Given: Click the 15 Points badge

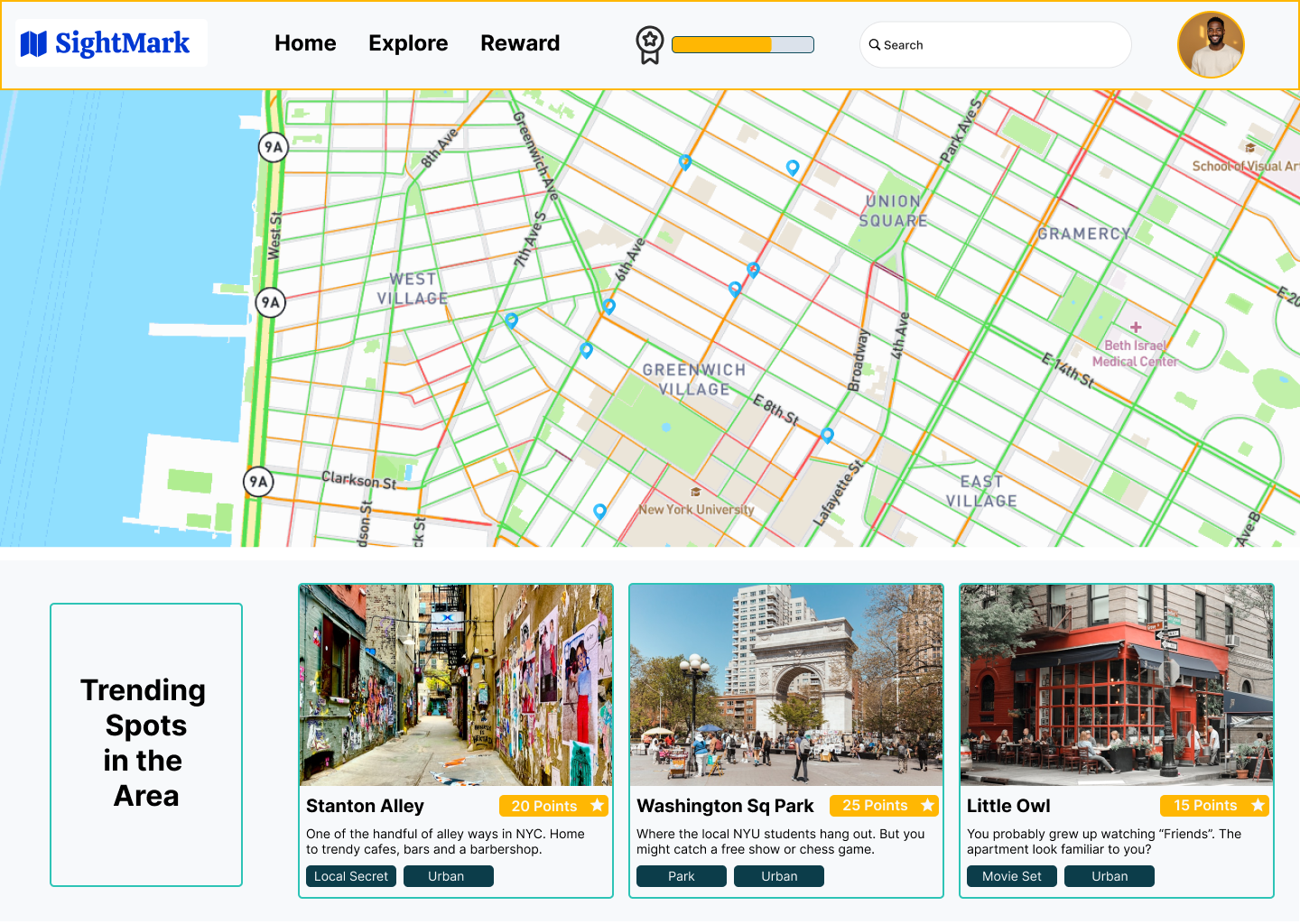Looking at the screenshot, I should [1214, 806].
